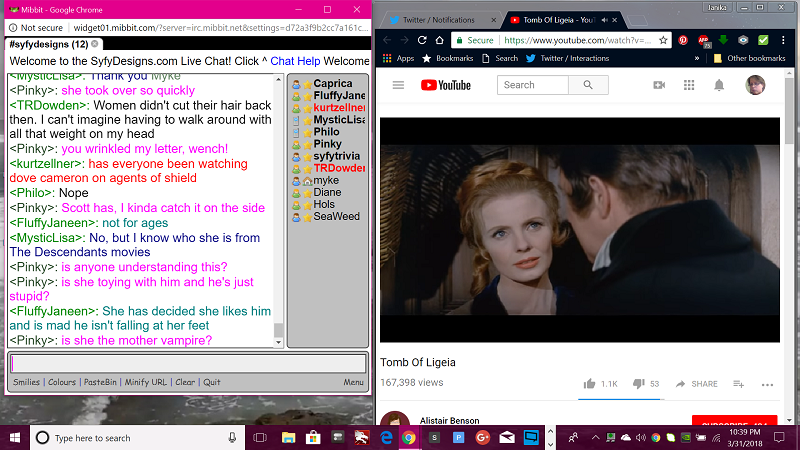Screen dimensions: 800x450
Task: Click the Tomb Of Ligeia video player
Action: tap(580, 230)
